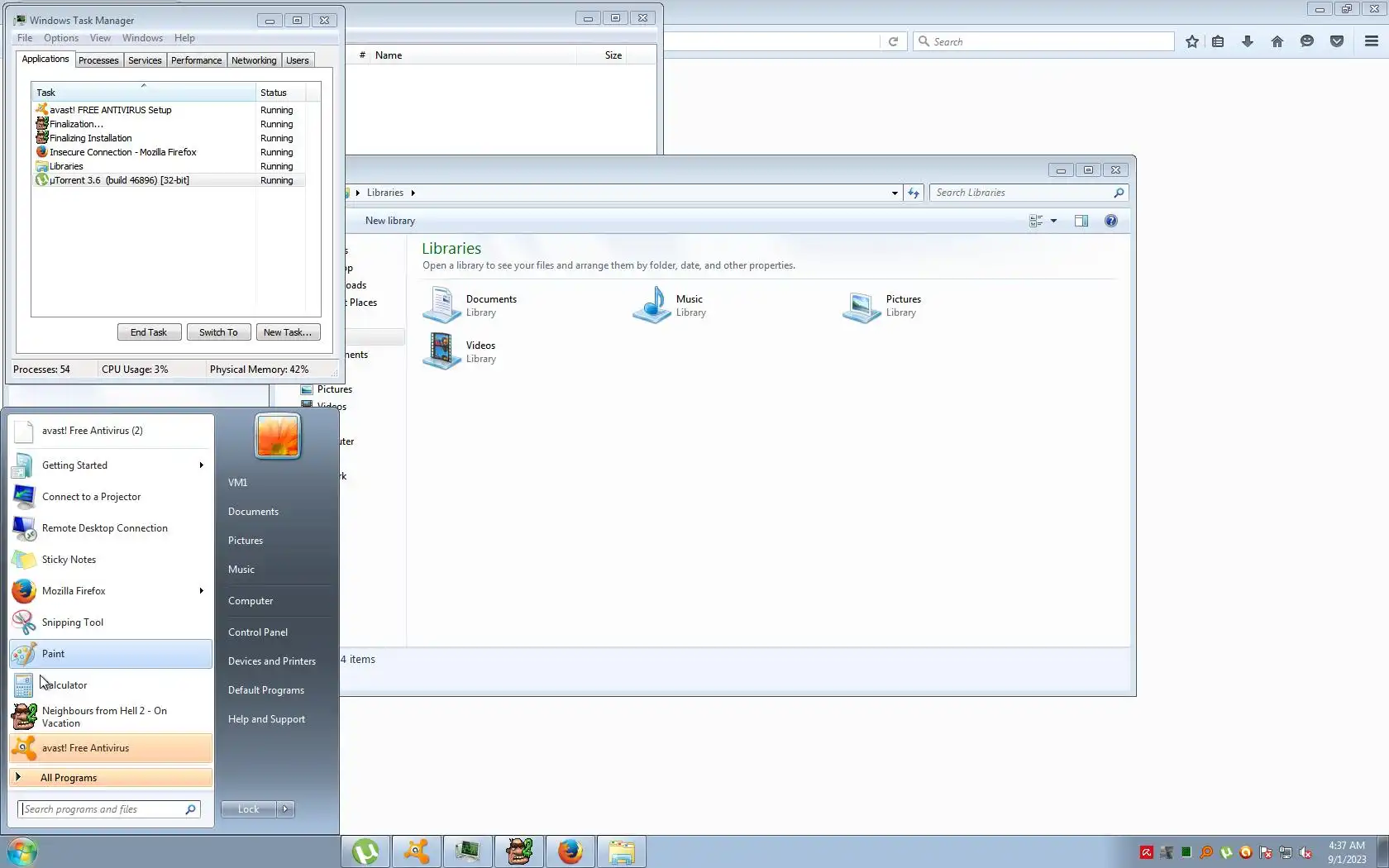Click the Search programs and files box
This screenshot has height=868, width=1389.
point(108,809)
